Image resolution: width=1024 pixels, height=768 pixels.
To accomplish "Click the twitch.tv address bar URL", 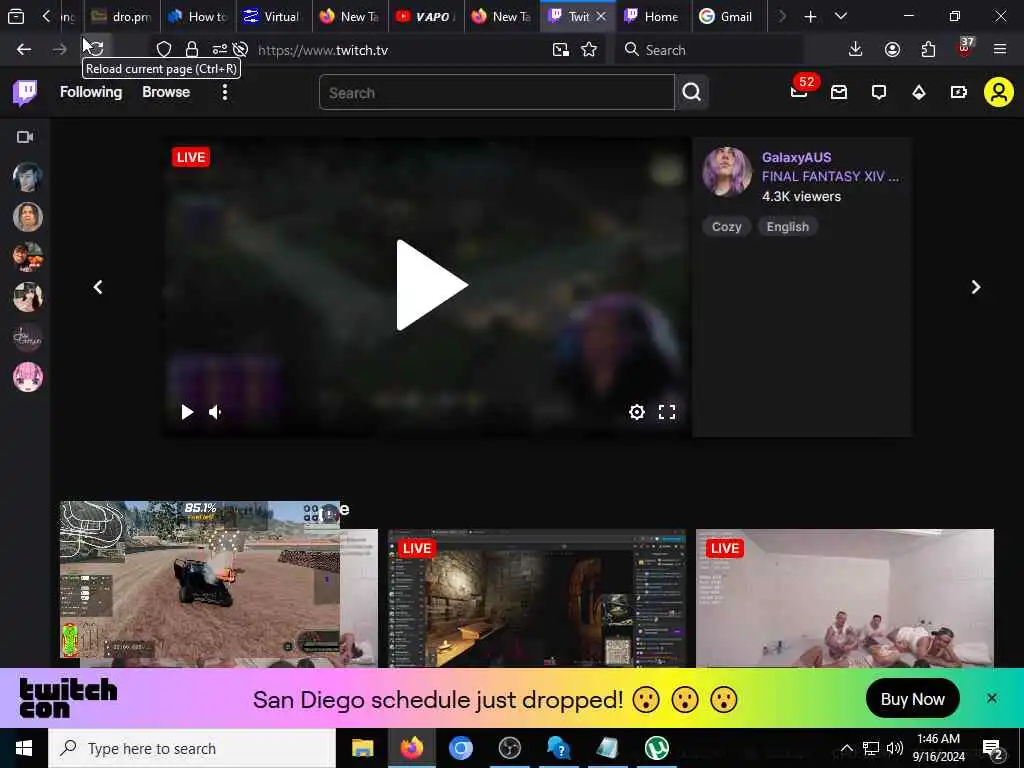I will click(x=323, y=50).
